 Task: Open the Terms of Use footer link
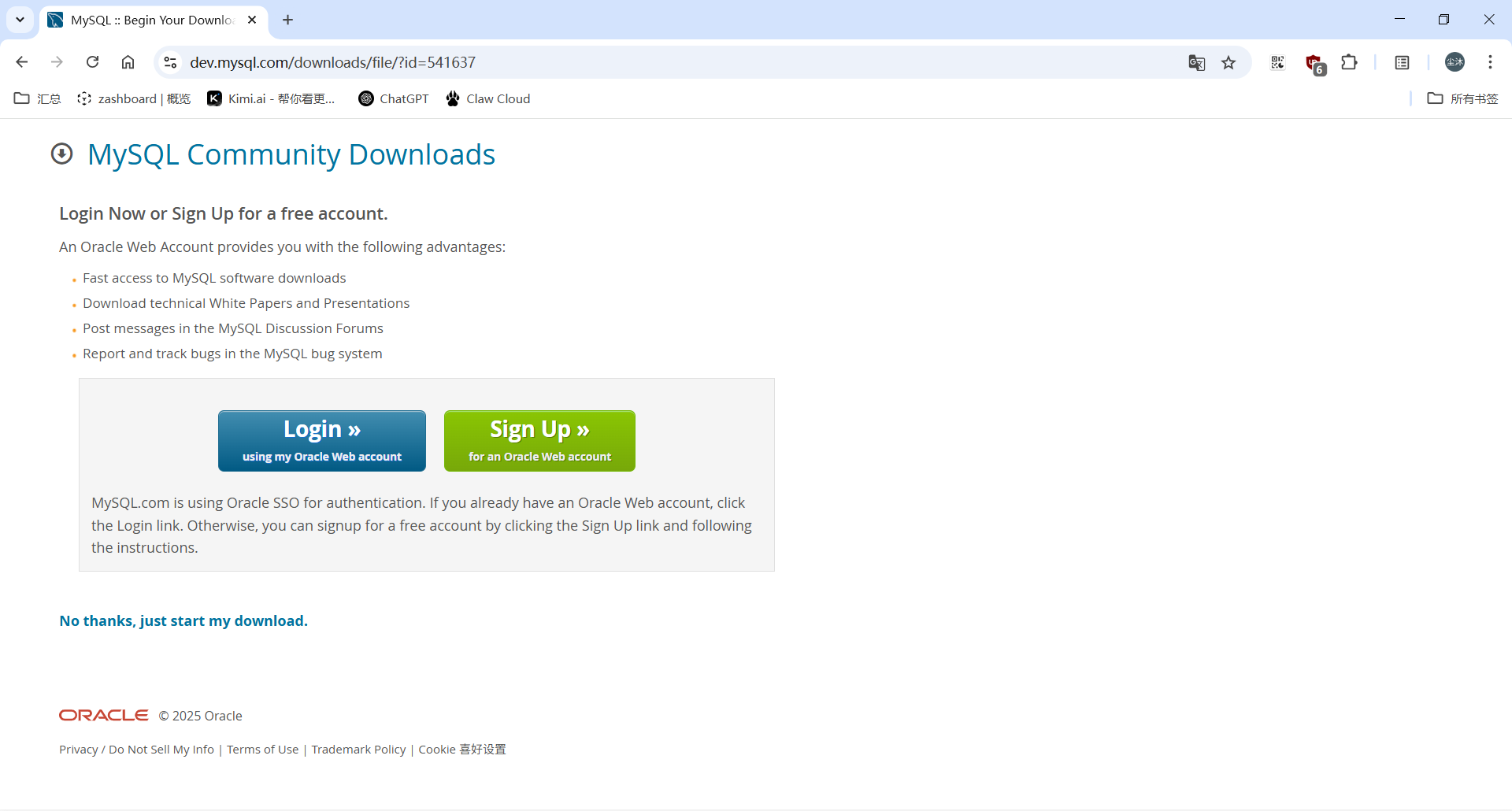(262, 750)
